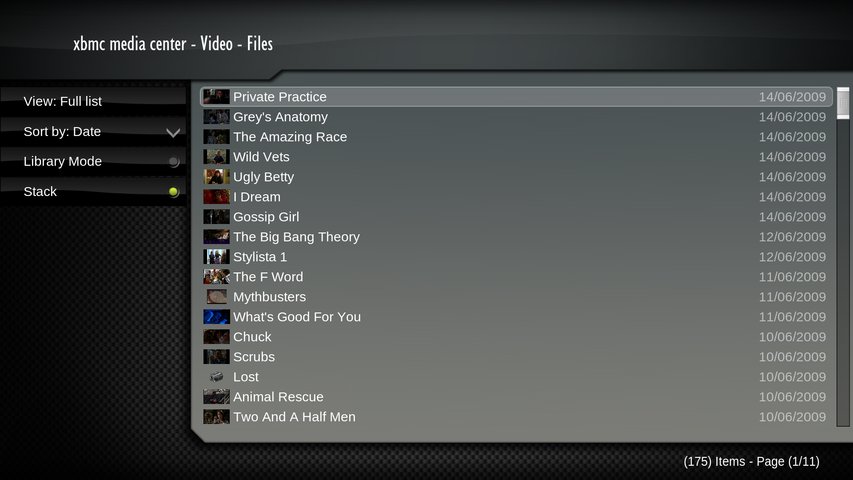Open the Private Practice entry
The image size is (853, 480).
click(x=516, y=97)
